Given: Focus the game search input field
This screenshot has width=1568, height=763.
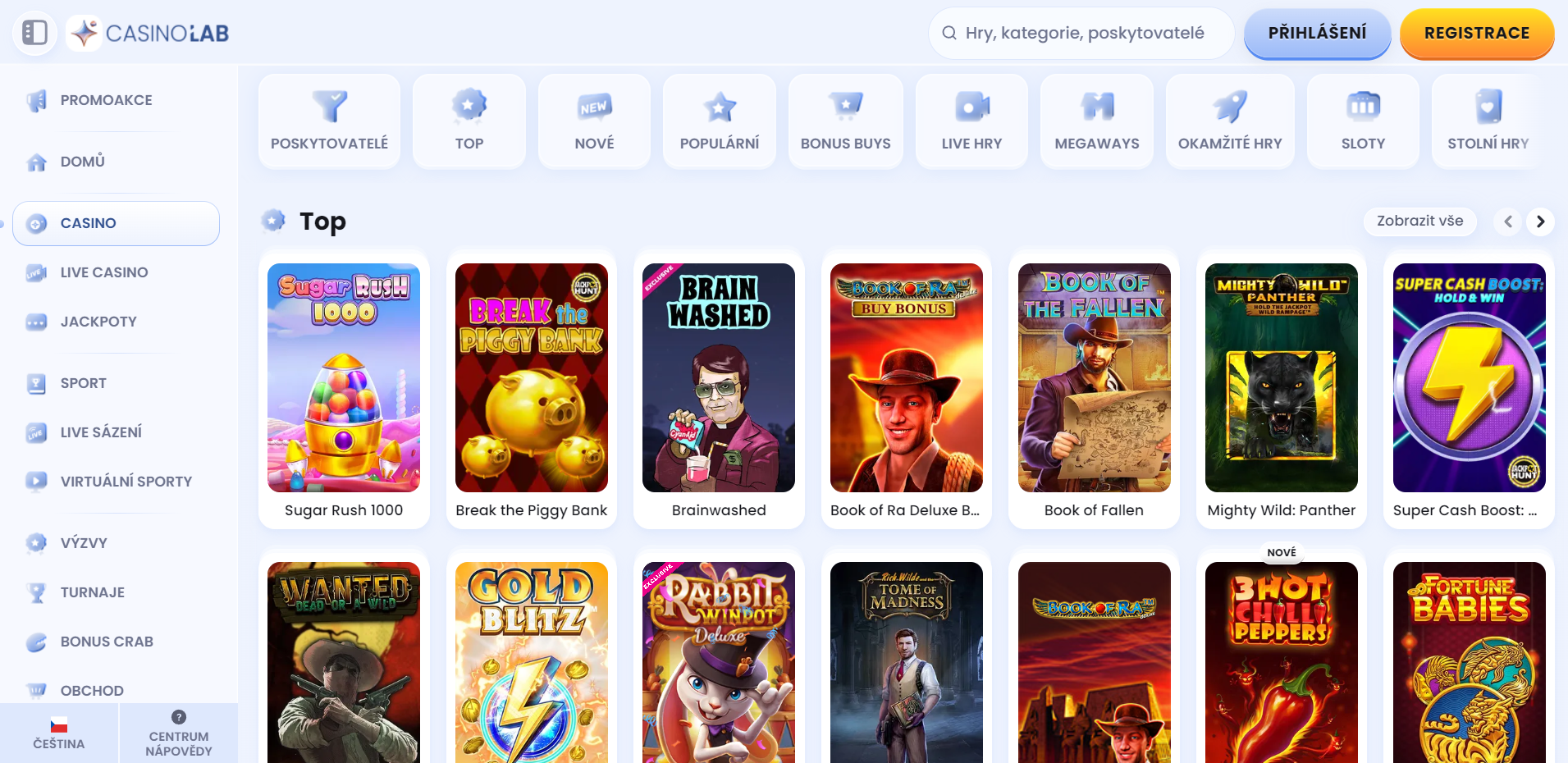Looking at the screenshot, I should click(x=1081, y=33).
